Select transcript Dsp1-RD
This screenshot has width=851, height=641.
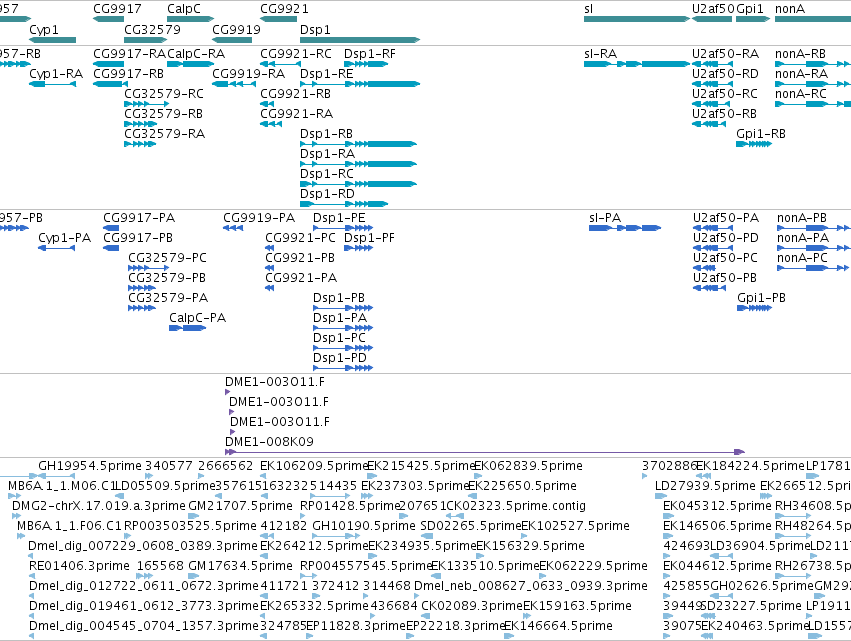344,204
